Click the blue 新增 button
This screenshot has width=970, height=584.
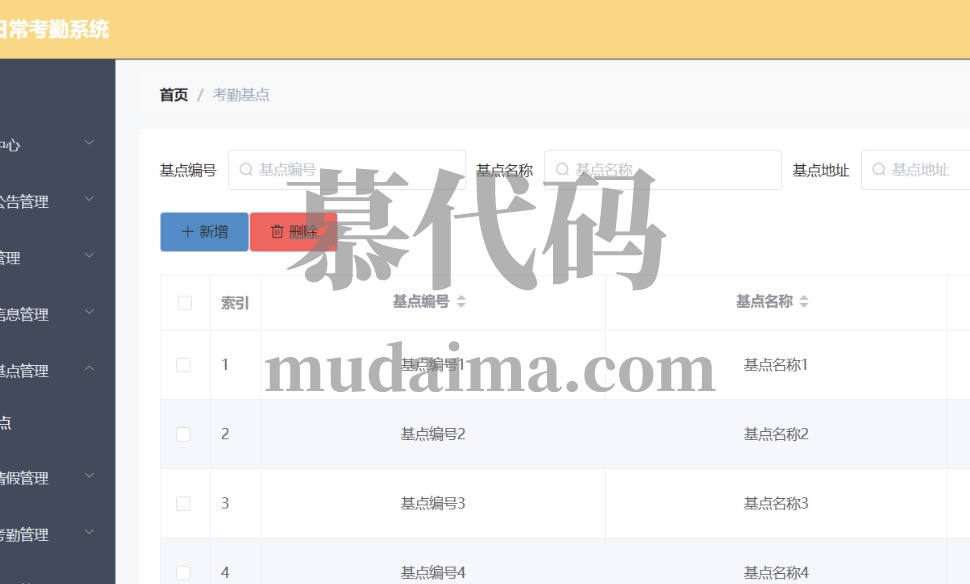[204, 232]
